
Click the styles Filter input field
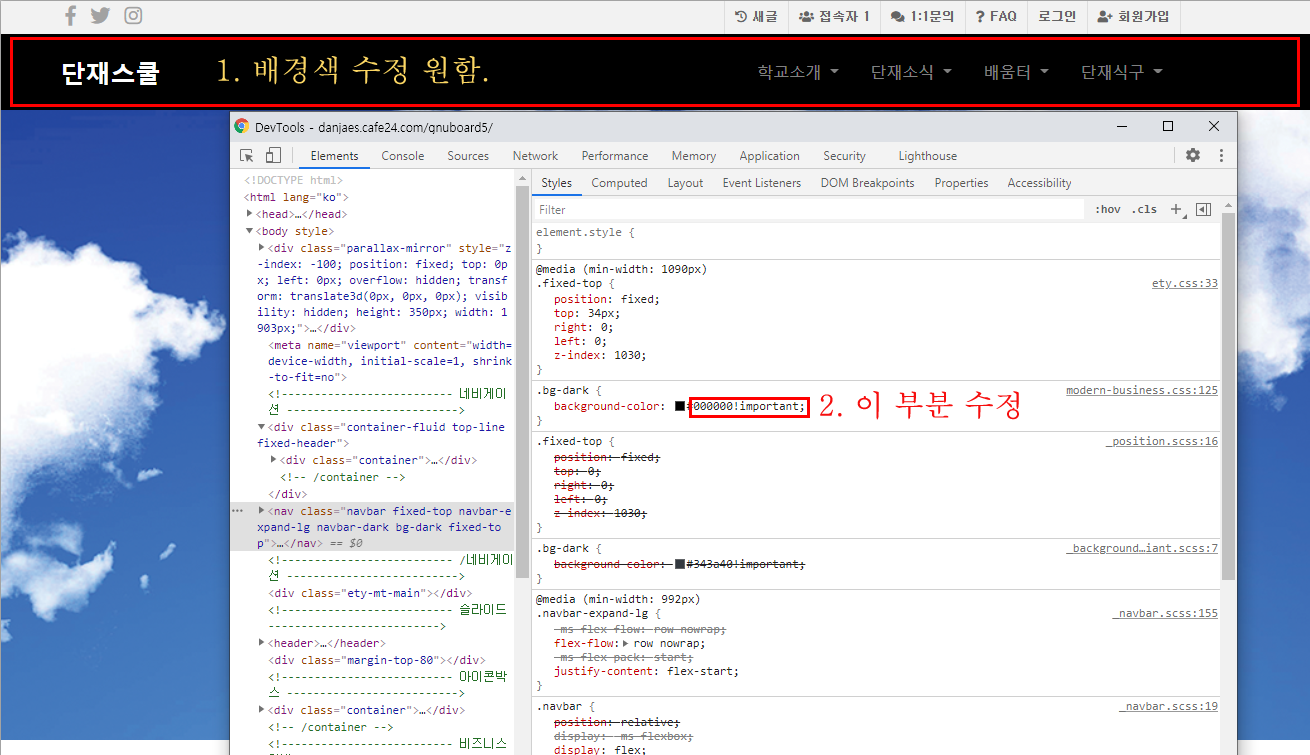click(808, 210)
